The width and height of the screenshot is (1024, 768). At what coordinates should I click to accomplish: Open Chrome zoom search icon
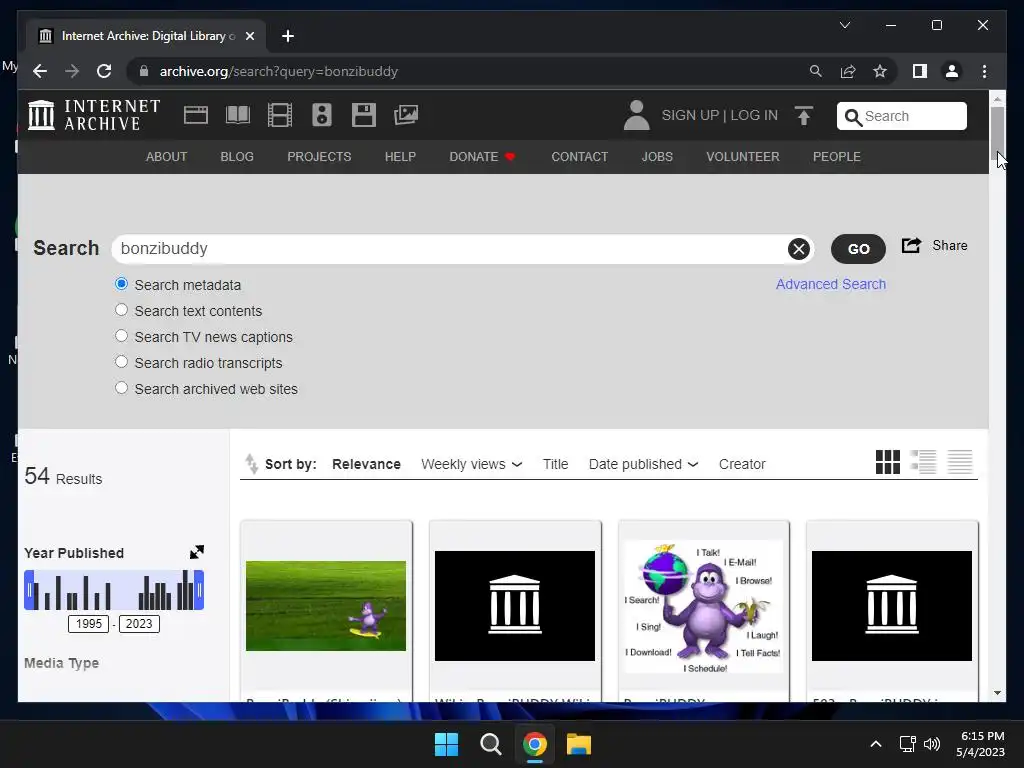(x=816, y=71)
